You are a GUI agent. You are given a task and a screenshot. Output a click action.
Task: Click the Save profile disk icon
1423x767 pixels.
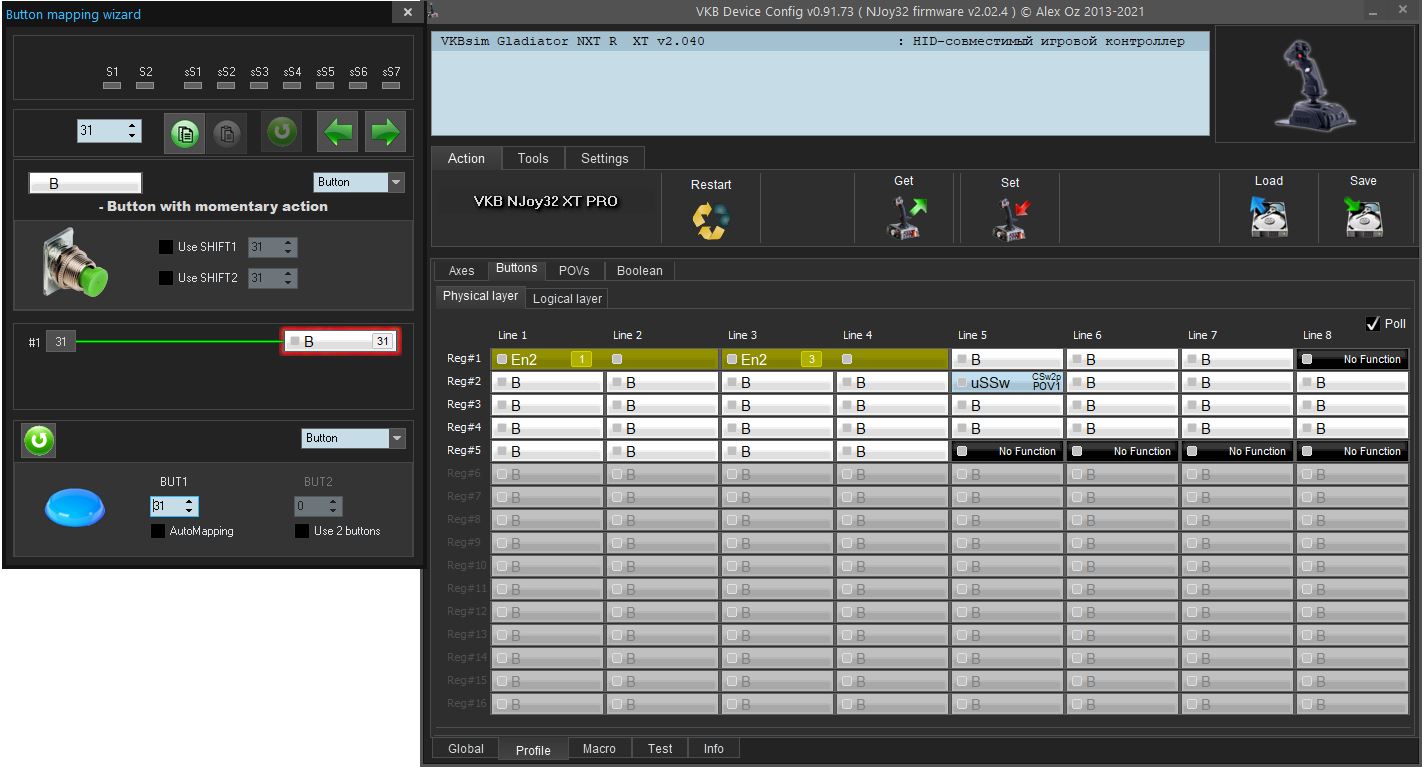1363,216
